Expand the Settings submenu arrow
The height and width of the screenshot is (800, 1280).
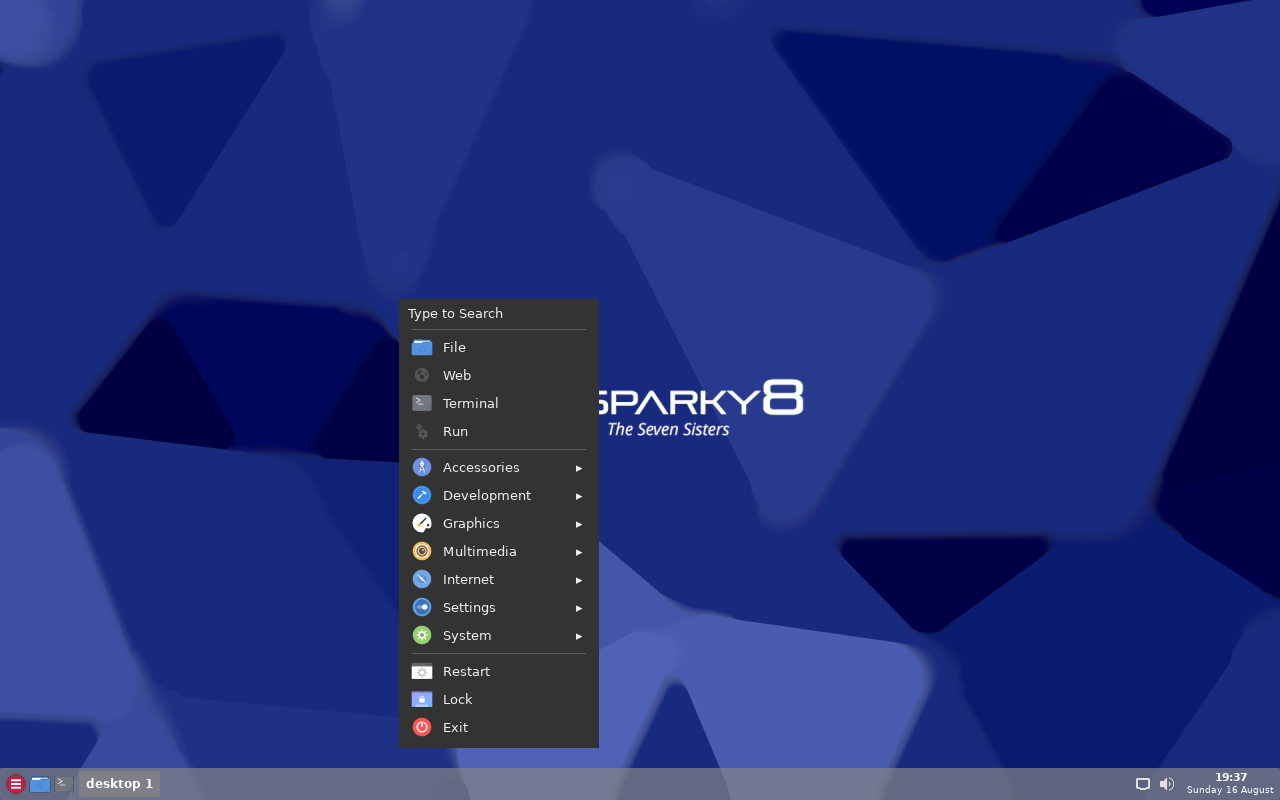(x=579, y=607)
